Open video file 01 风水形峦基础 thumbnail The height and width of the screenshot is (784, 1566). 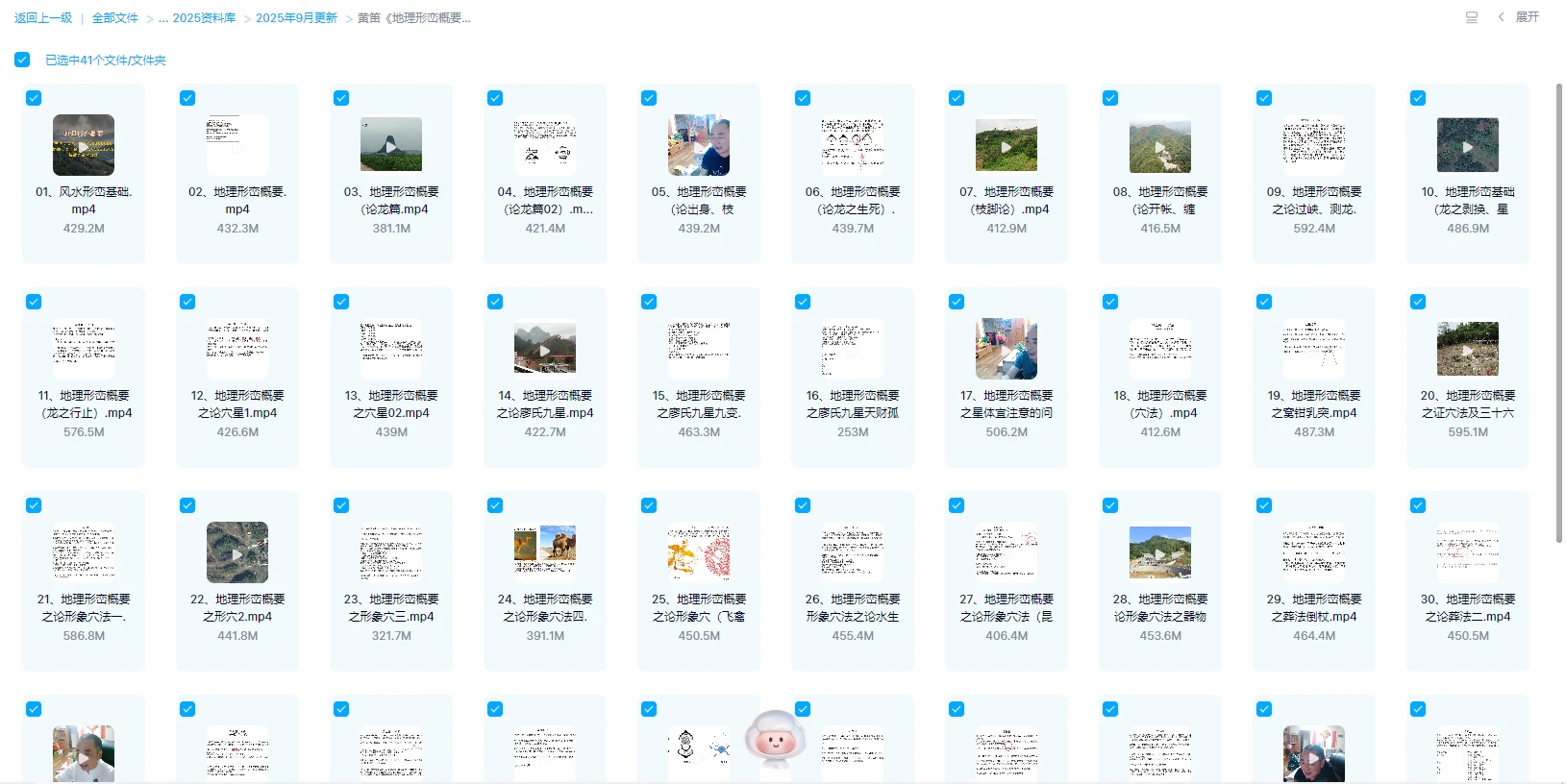tap(84, 145)
